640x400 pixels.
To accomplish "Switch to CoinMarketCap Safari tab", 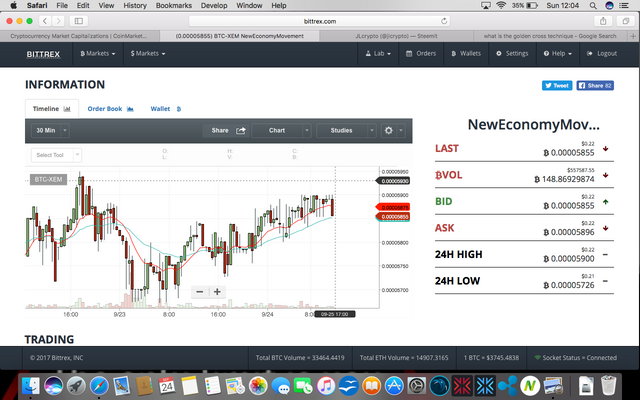I will click(x=79, y=36).
